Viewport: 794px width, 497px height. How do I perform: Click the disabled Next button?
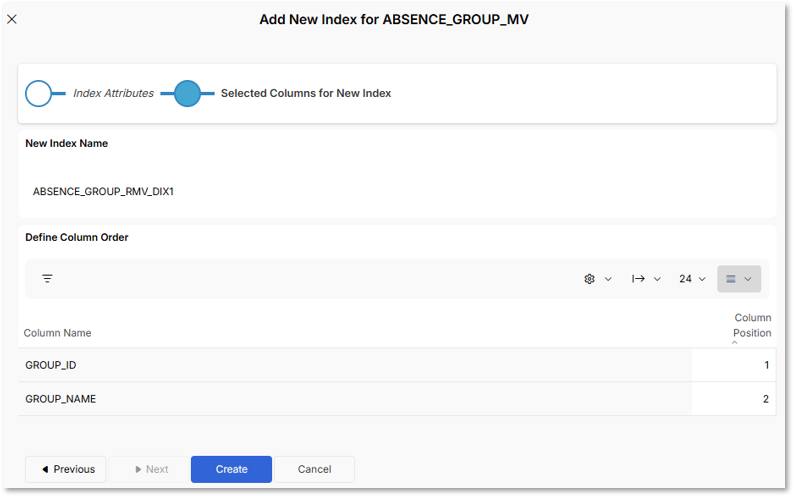pos(149,469)
